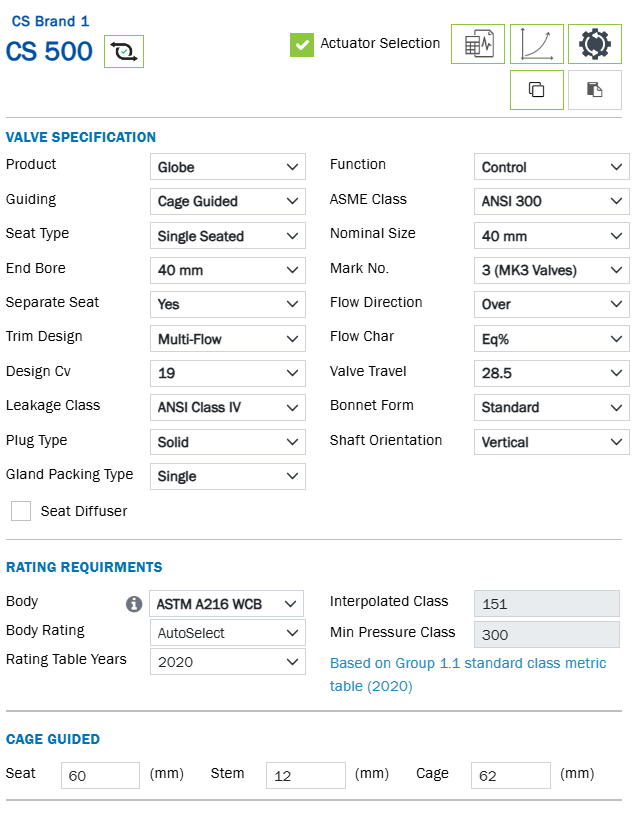639x815 pixels.
Task: Open the Rating Table Years dropdown
Action: pos(228,662)
